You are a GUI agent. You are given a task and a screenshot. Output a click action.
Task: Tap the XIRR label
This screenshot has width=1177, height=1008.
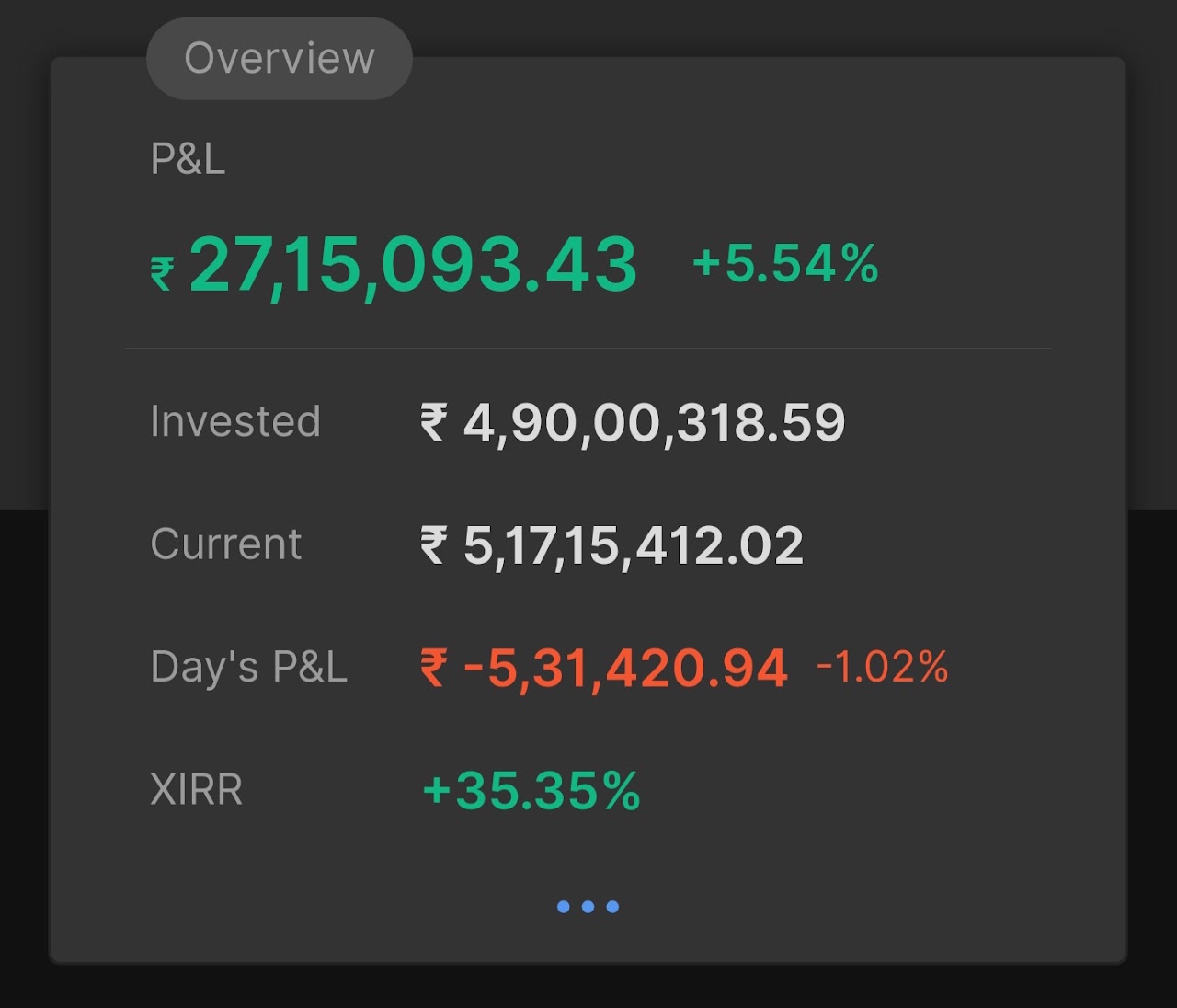click(x=196, y=789)
